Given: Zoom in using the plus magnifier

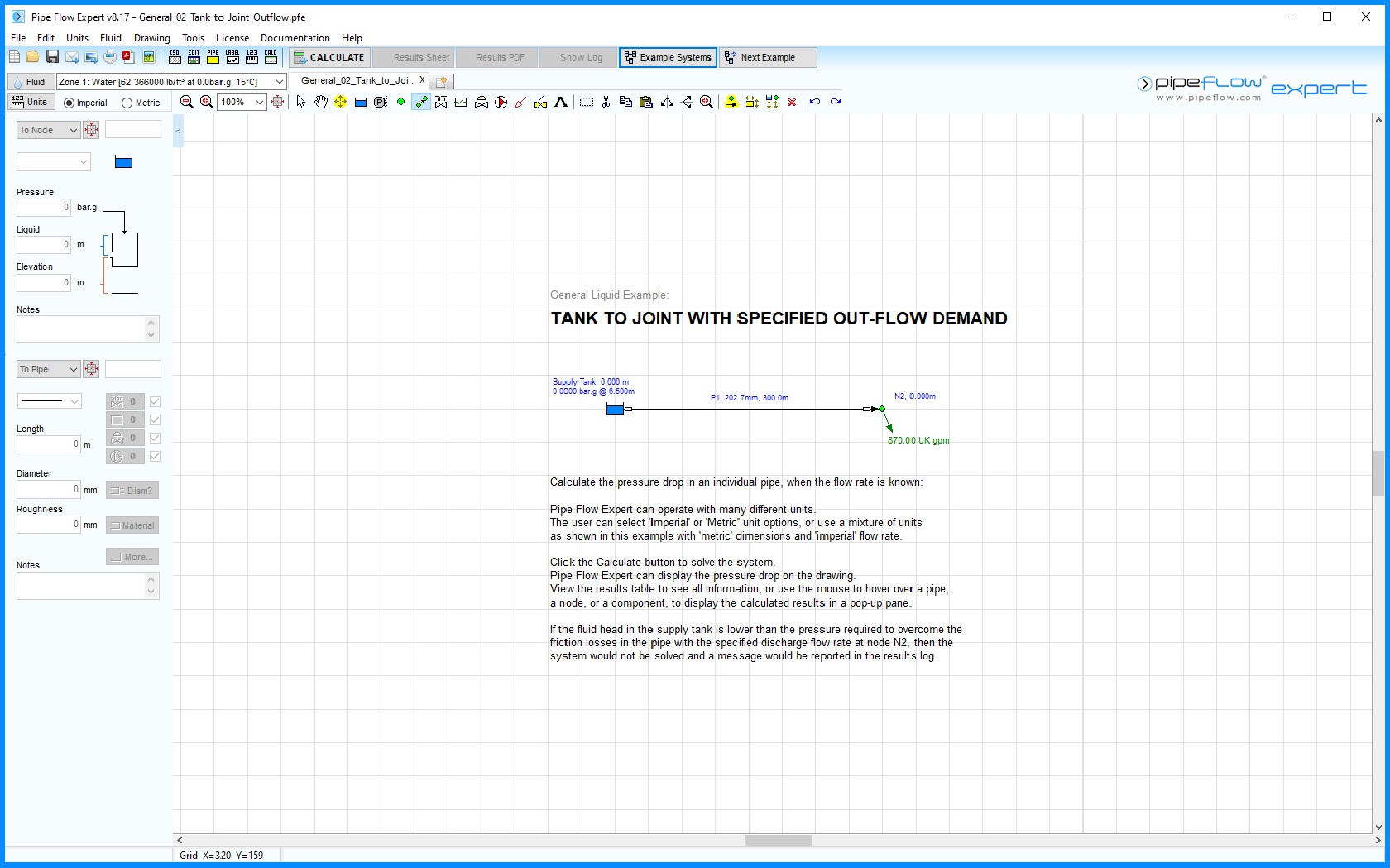Looking at the screenshot, I should [207, 102].
